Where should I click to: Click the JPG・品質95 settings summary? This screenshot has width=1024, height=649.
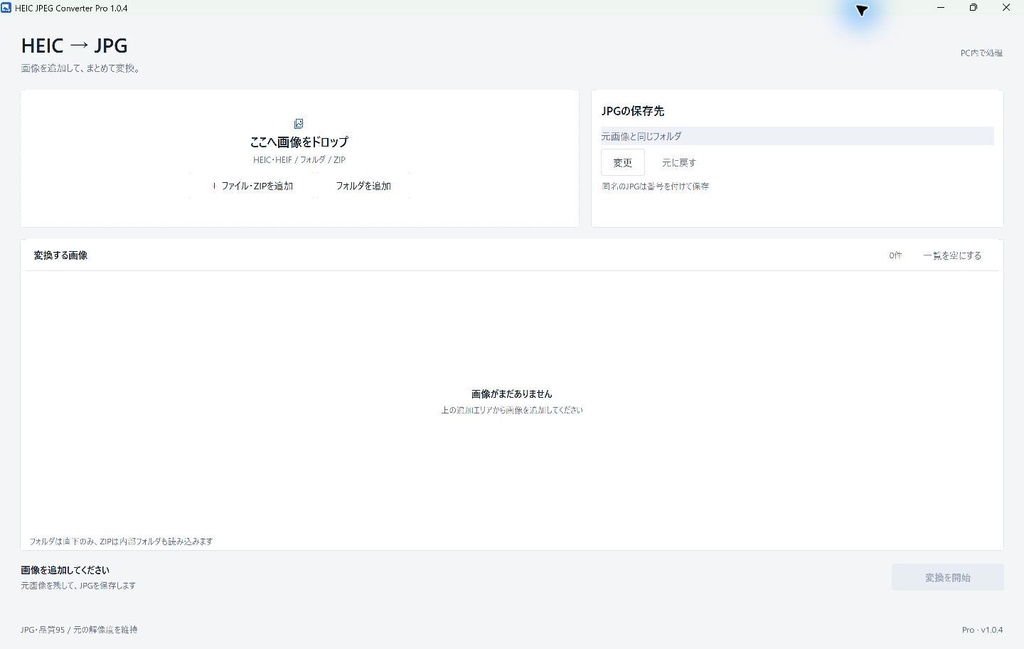(x=79, y=629)
